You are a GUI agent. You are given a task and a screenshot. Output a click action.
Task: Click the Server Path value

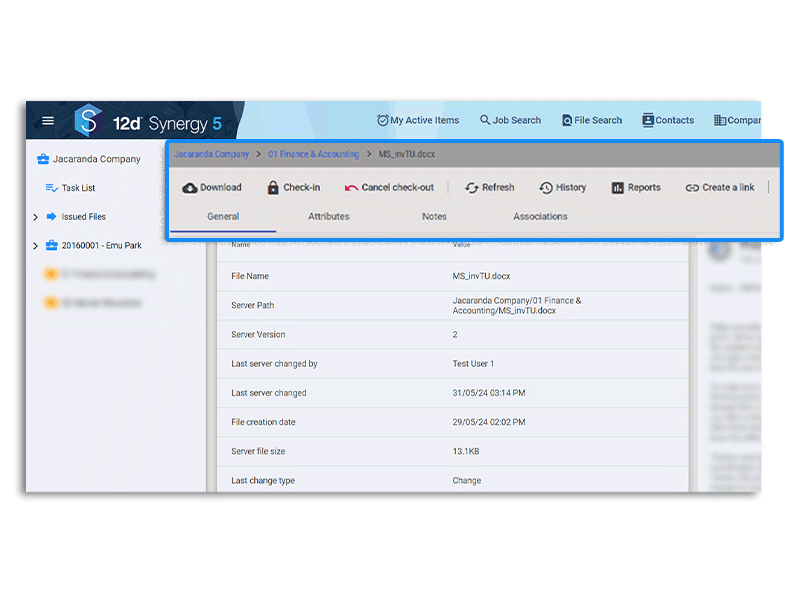pos(516,306)
